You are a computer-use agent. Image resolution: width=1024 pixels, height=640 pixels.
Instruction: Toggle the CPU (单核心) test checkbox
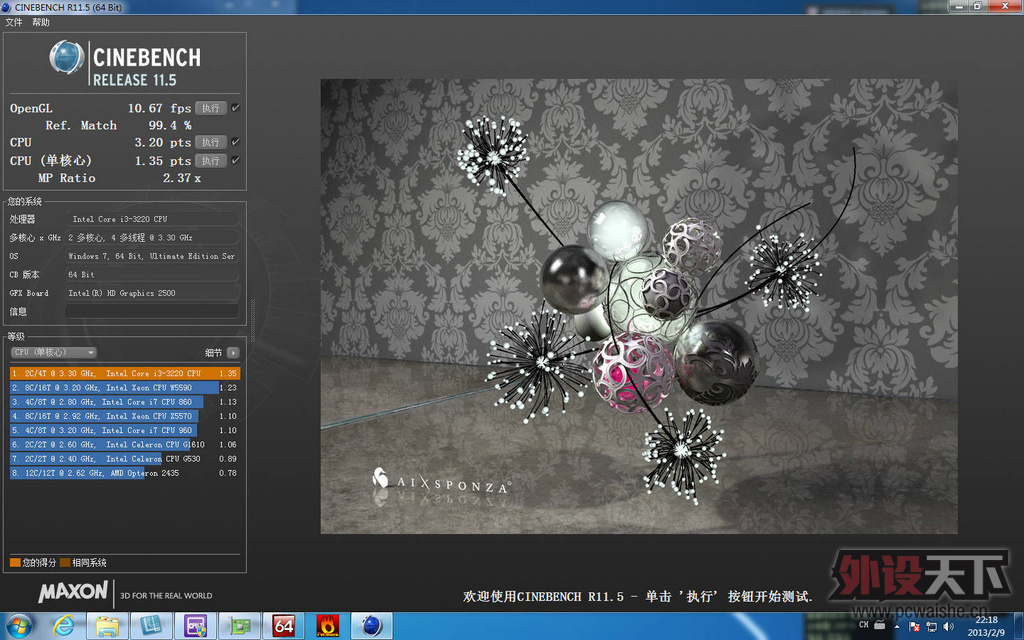tap(236, 160)
